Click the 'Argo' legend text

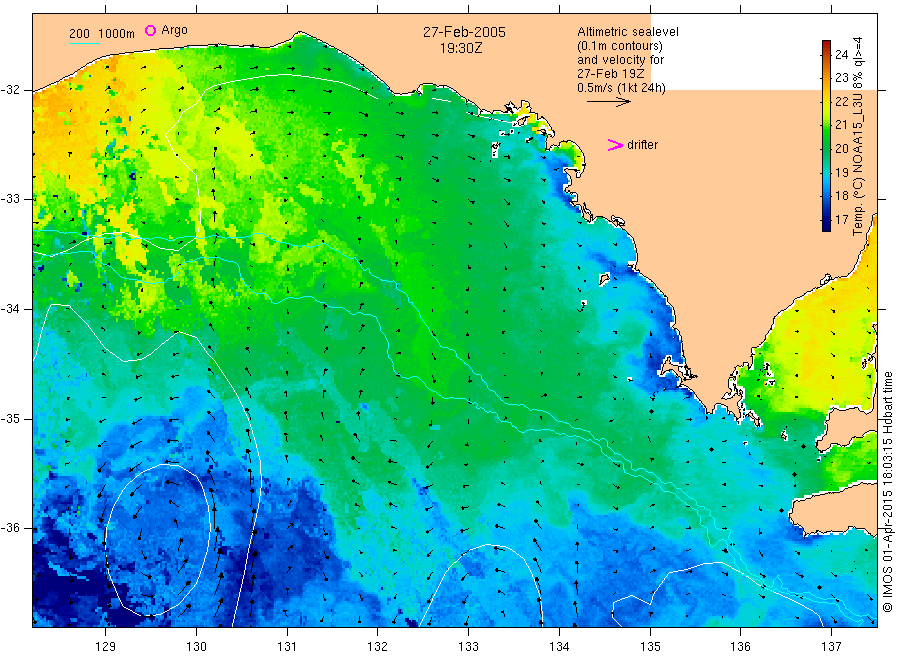(174, 30)
